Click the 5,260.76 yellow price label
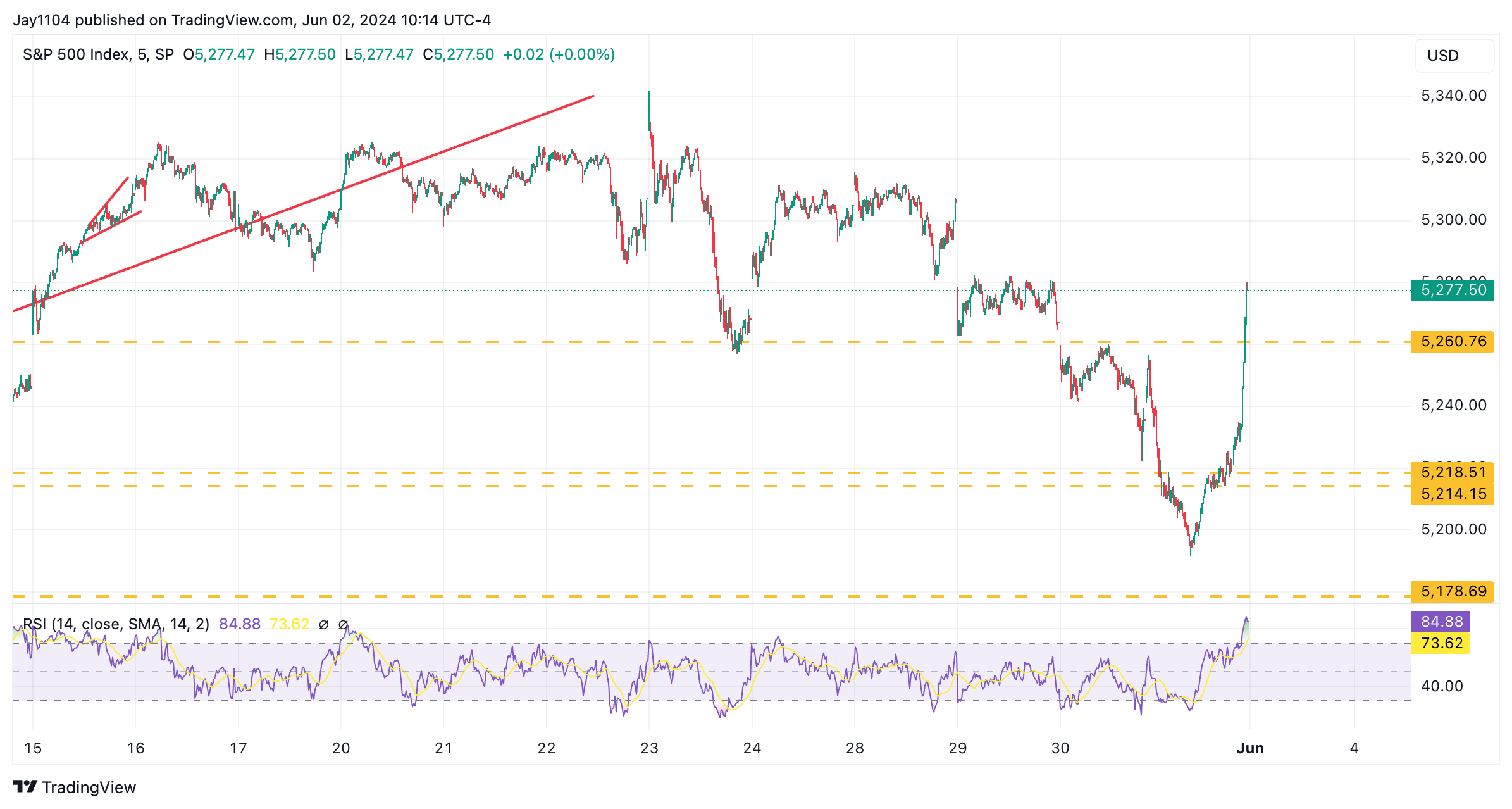1512x809 pixels. [1453, 342]
